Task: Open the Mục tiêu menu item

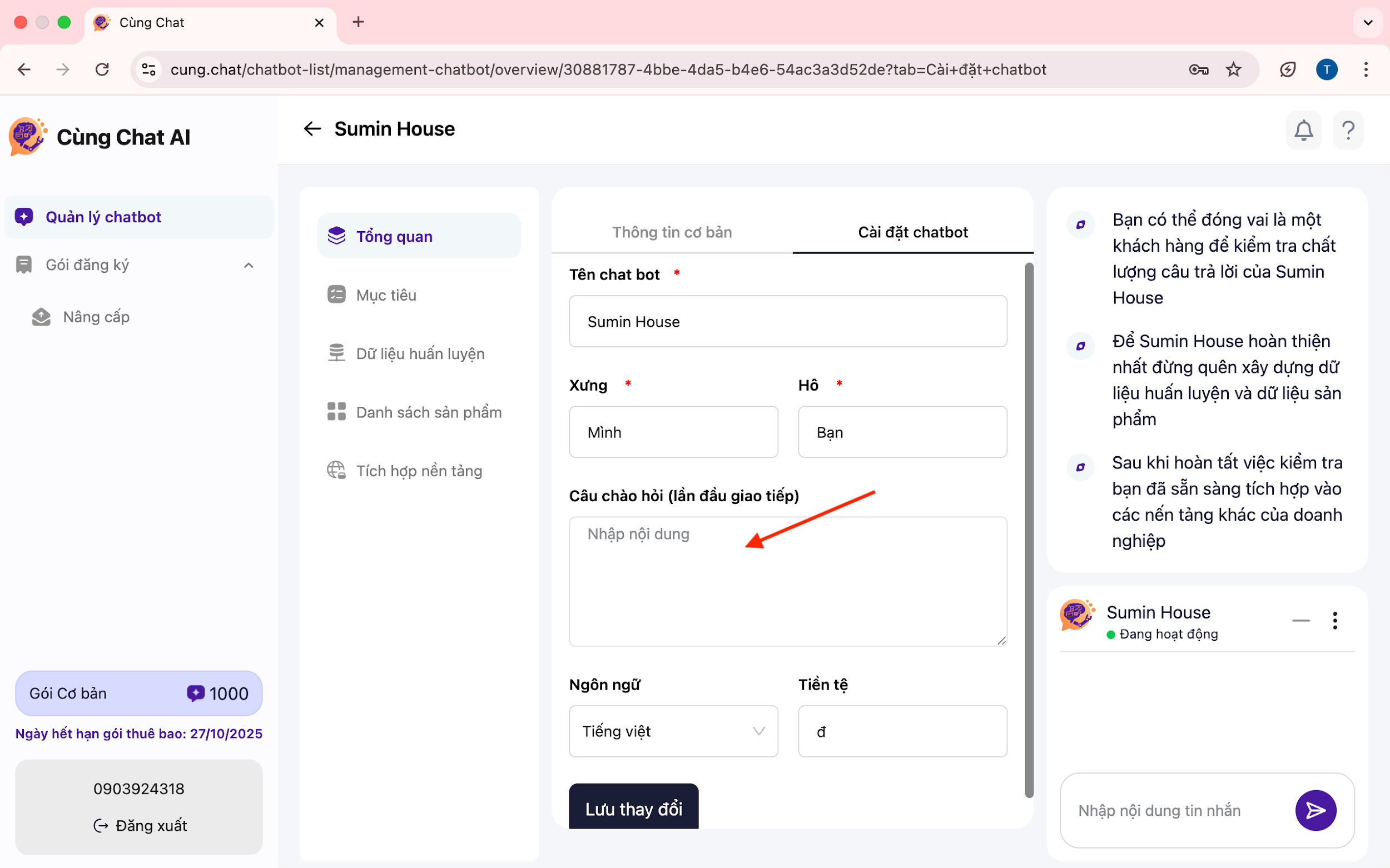Action: point(386,295)
